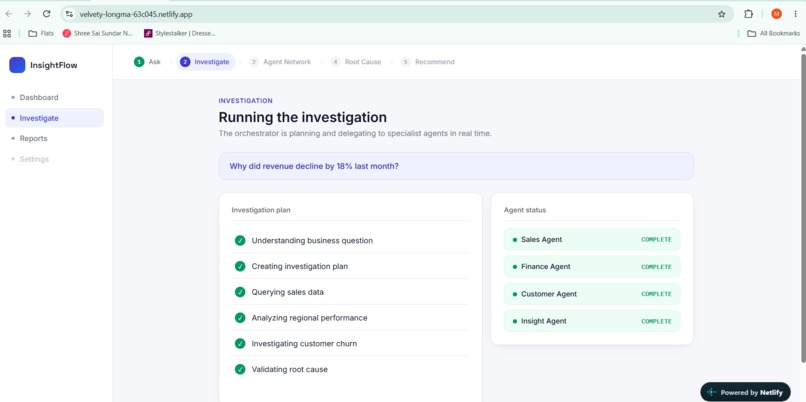Open the Dashboard sidebar item

click(54, 97)
